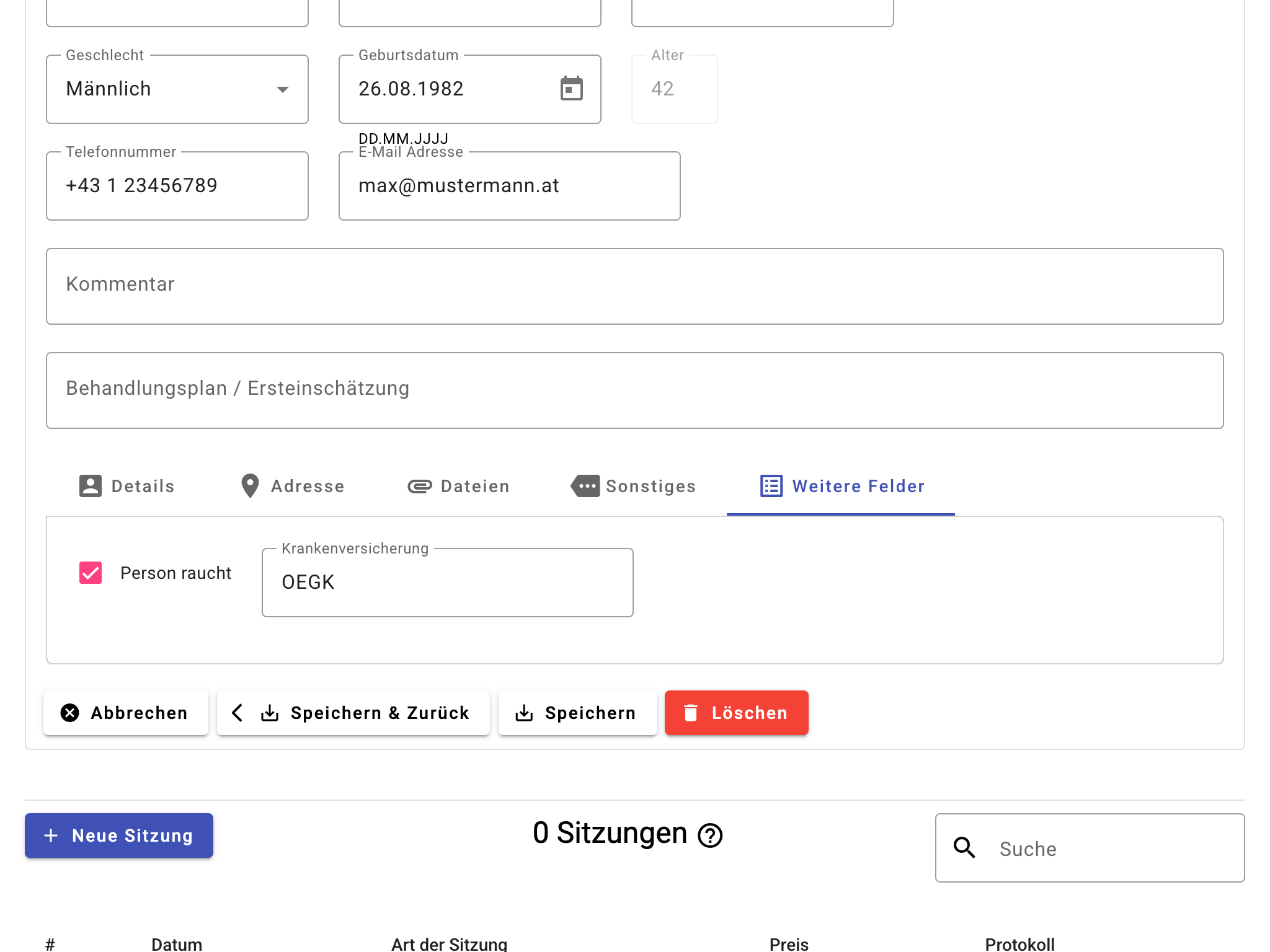Click the Preis column header
Image resolution: width=1270 pixels, height=952 pixels.
coord(789,944)
